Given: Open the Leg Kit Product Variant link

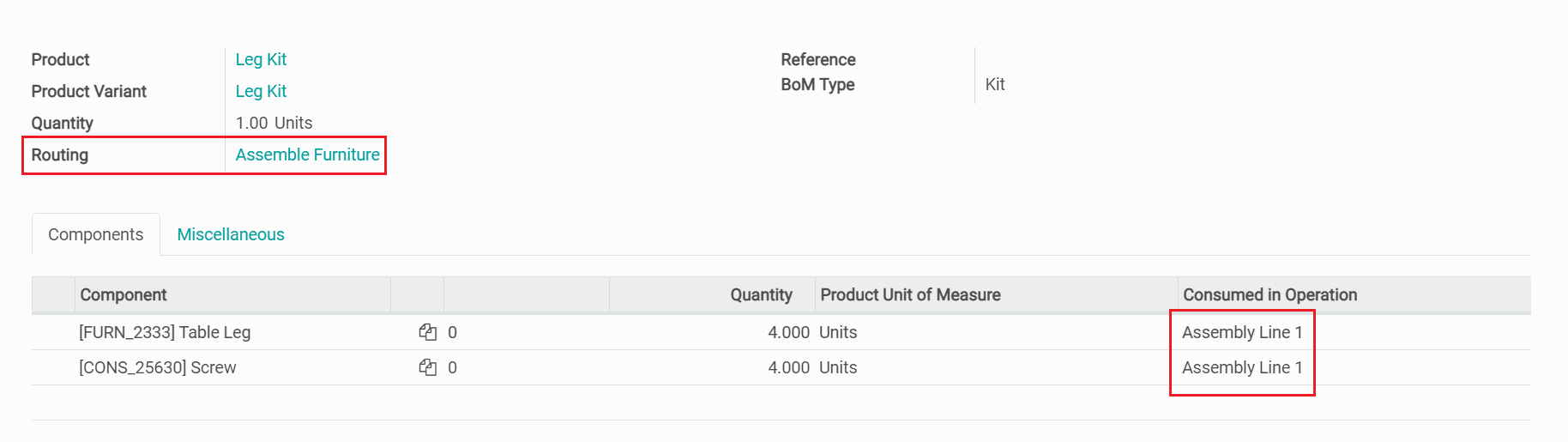Looking at the screenshot, I should pyautogui.click(x=261, y=91).
